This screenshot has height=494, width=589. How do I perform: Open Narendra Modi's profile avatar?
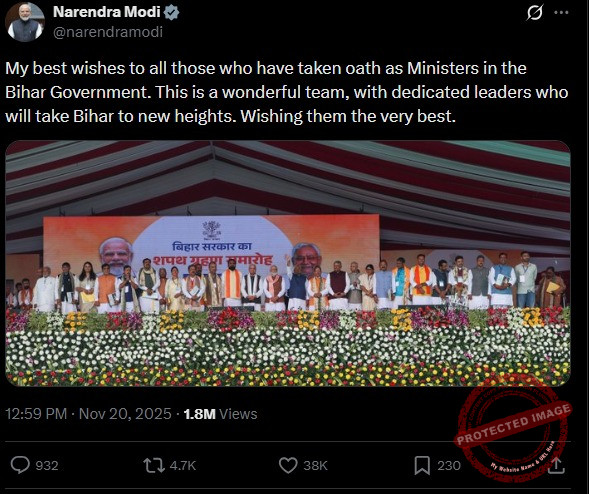tap(25, 22)
